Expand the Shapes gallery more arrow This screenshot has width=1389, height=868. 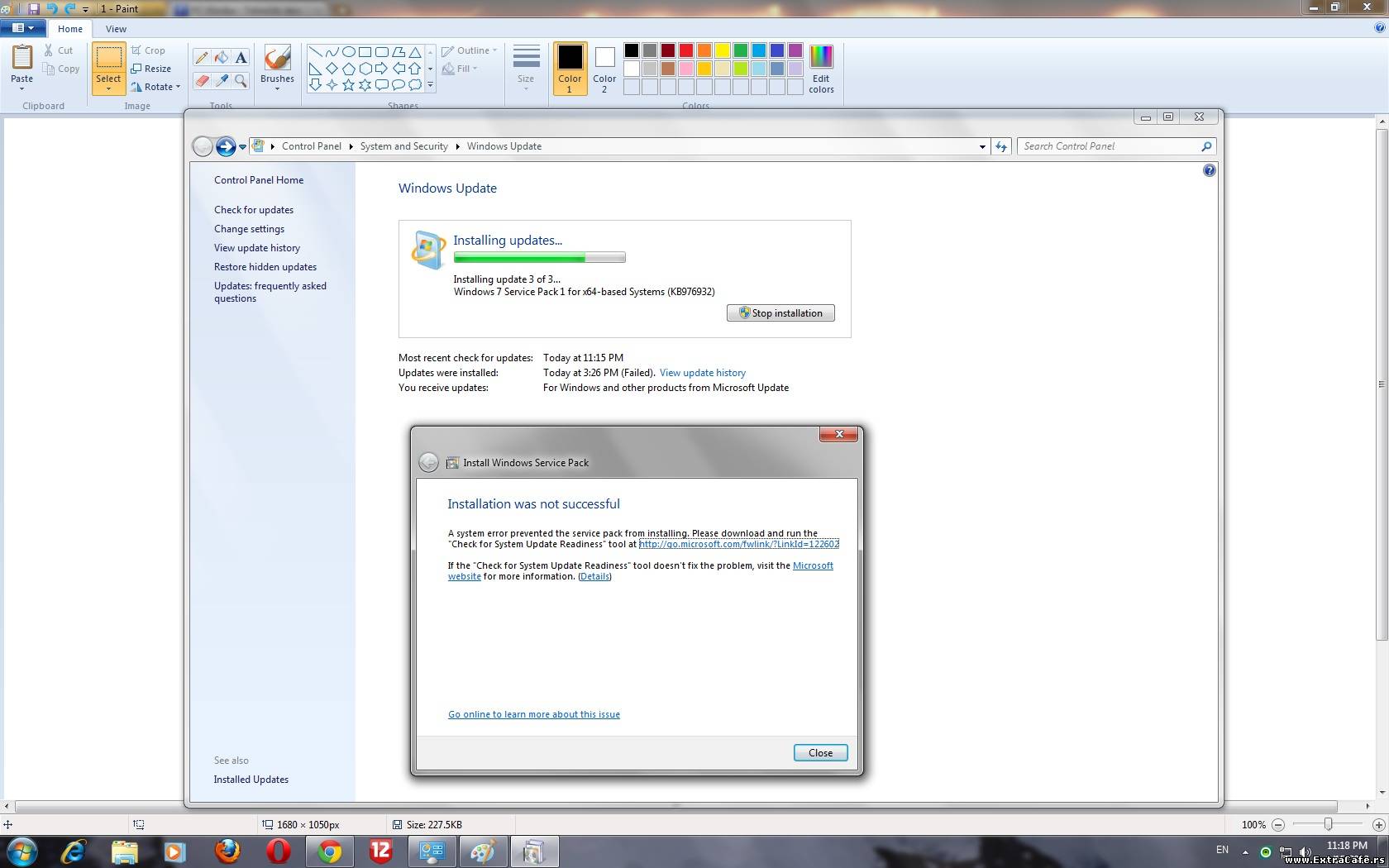pyautogui.click(x=430, y=84)
